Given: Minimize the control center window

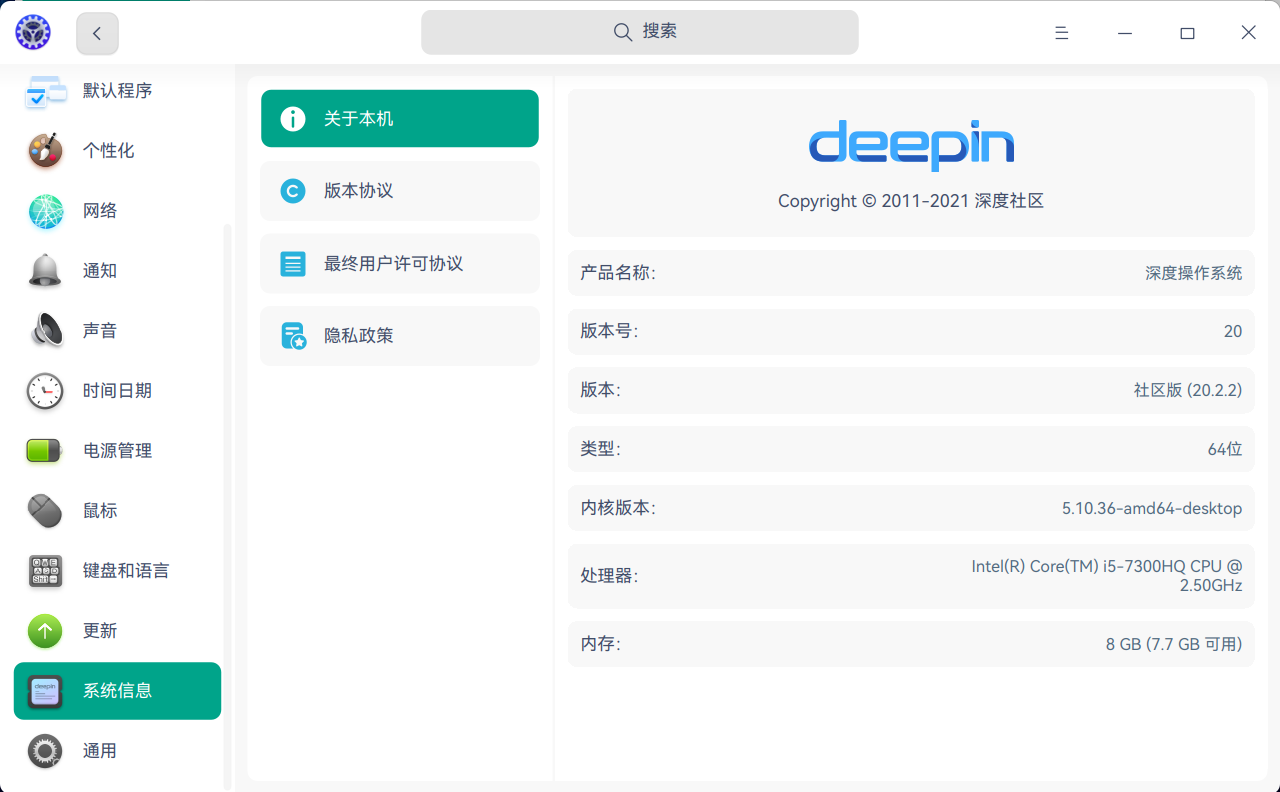Looking at the screenshot, I should click(1125, 33).
